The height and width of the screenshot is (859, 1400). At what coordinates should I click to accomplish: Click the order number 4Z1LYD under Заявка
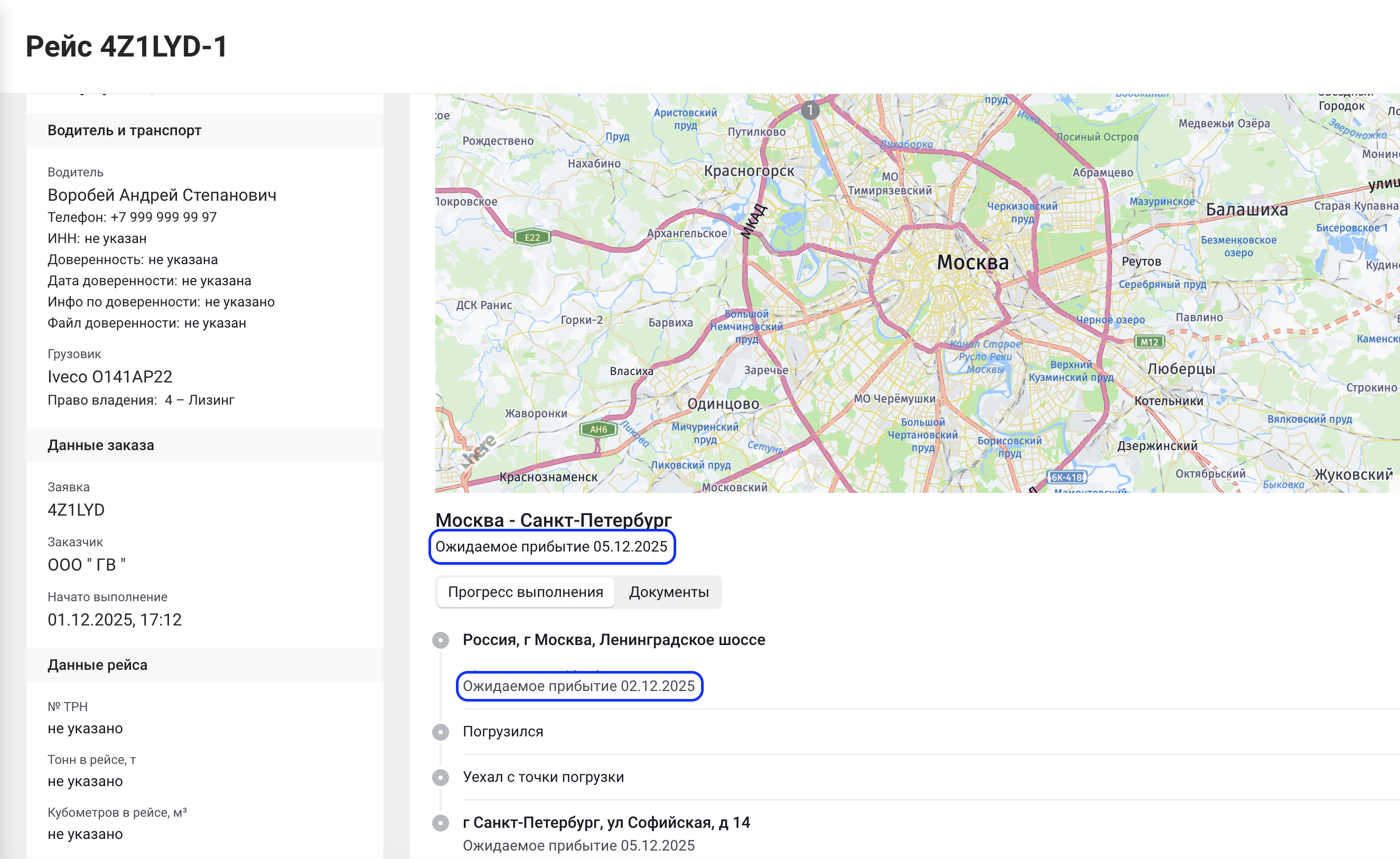click(x=76, y=510)
